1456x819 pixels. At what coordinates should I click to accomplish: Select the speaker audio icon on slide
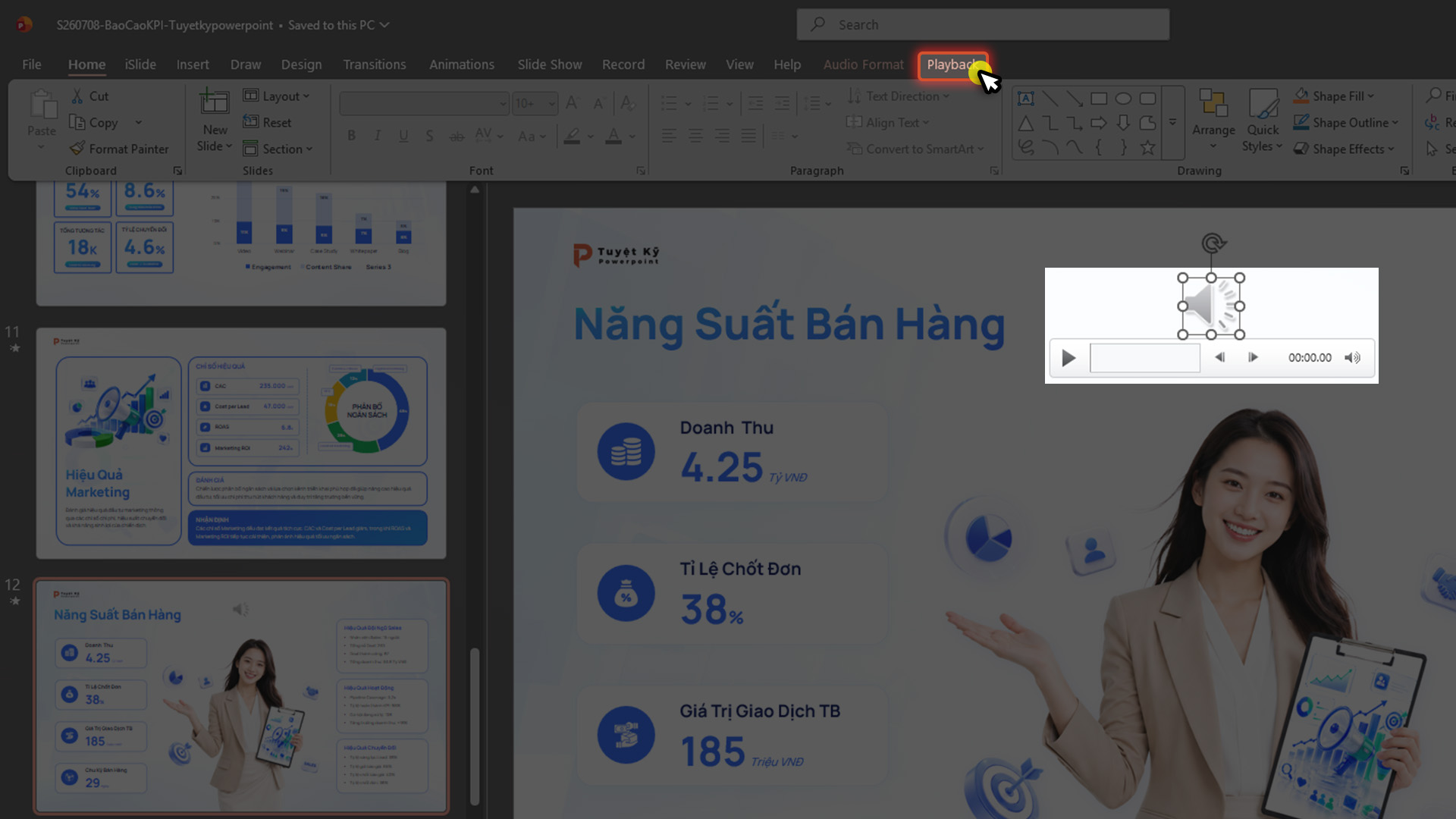pos(1210,306)
